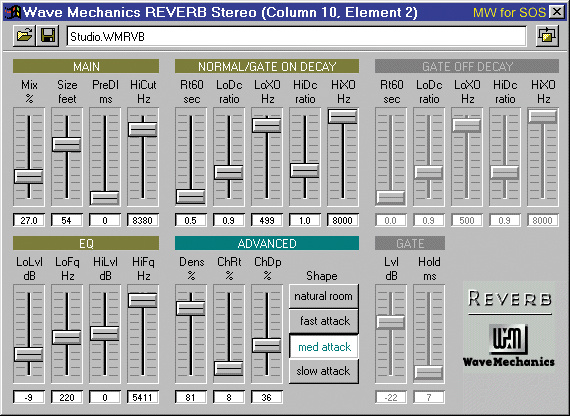Click the LoFq Hz EQ slider handle
The width and height of the screenshot is (570, 416).
[67, 337]
